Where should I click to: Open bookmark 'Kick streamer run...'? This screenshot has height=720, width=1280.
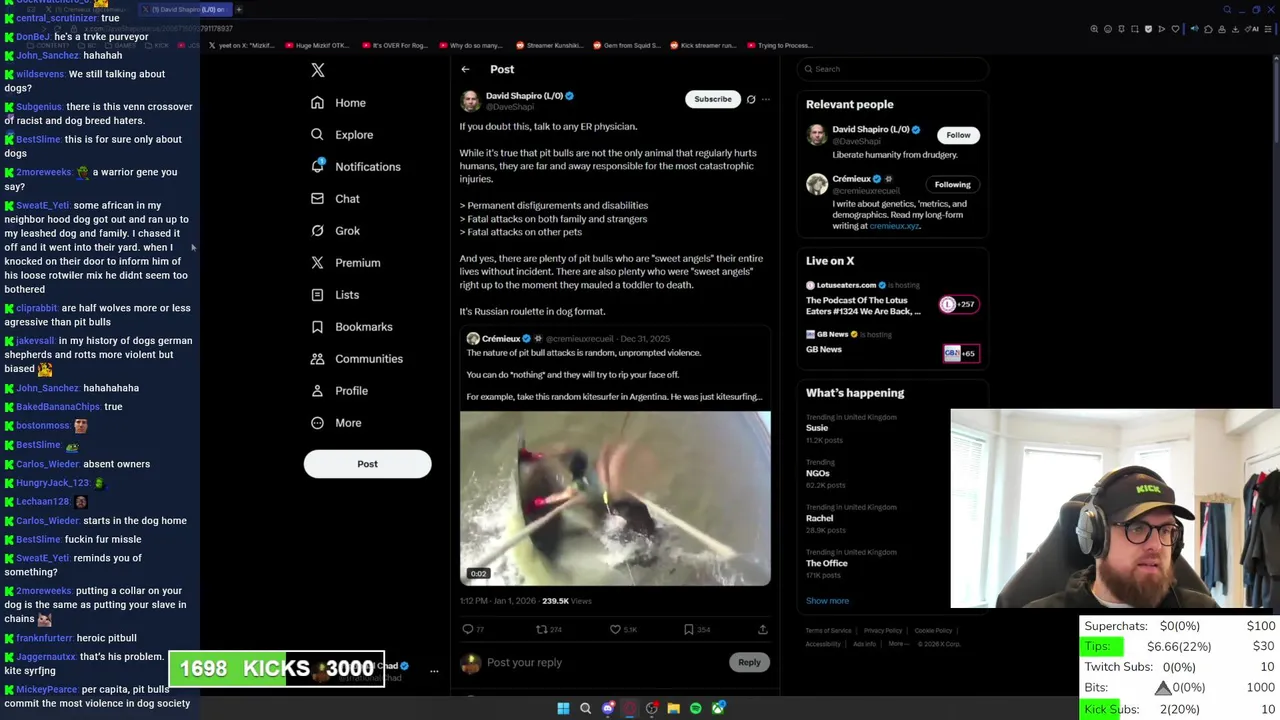tap(703, 45)
